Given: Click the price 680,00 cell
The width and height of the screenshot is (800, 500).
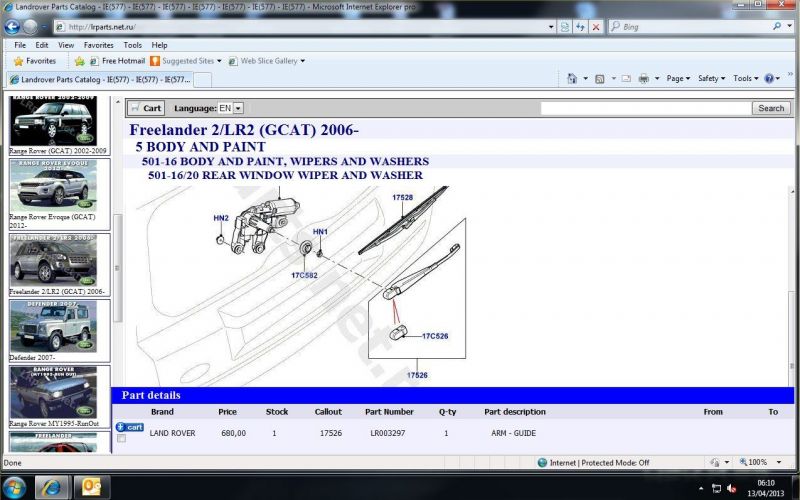Looking at the screenshot, I should pos(234,433).
